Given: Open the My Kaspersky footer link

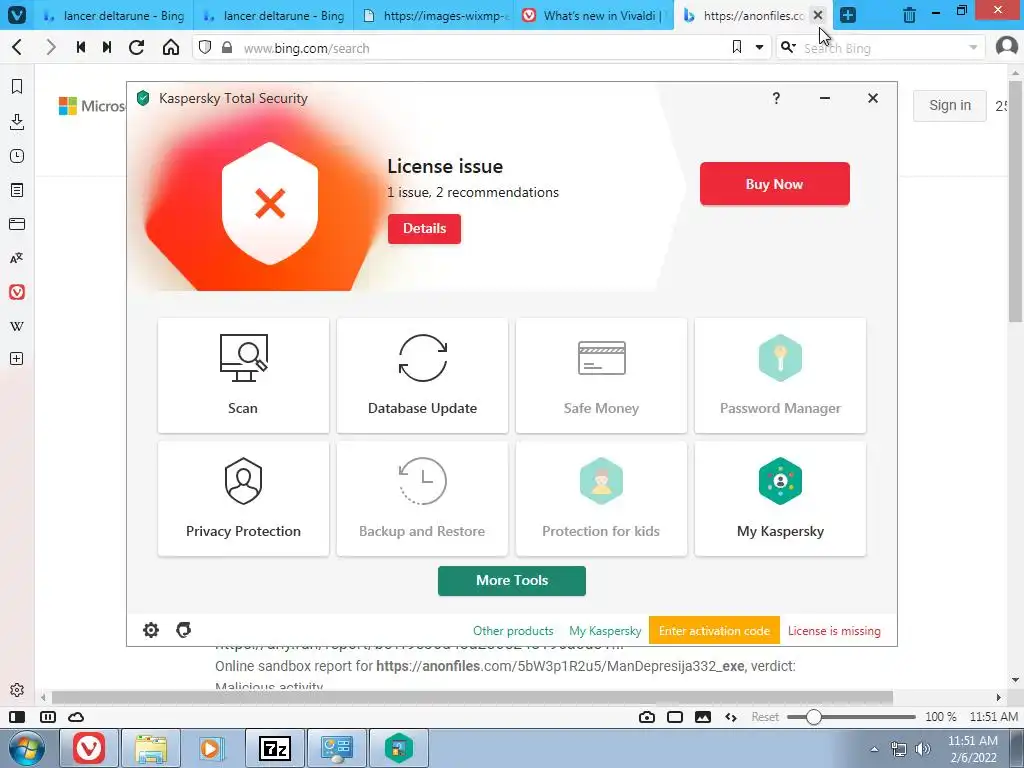Looking at the screenshot, I should (x=605, y=631).
